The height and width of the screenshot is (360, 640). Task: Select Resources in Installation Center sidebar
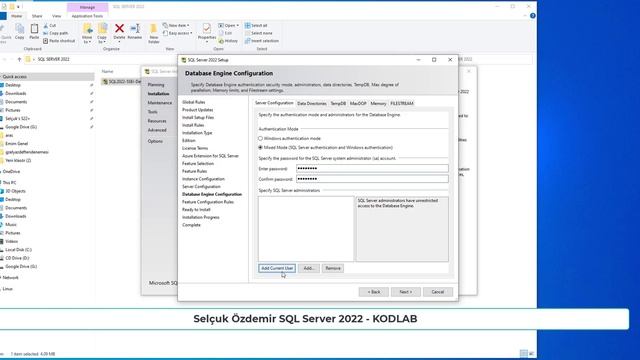coord(157,121)
